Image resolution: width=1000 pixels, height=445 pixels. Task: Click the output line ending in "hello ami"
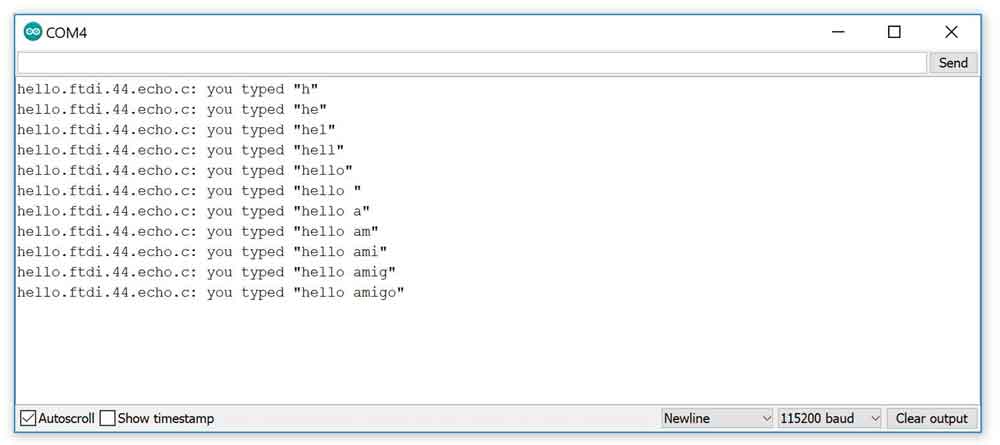201,252
